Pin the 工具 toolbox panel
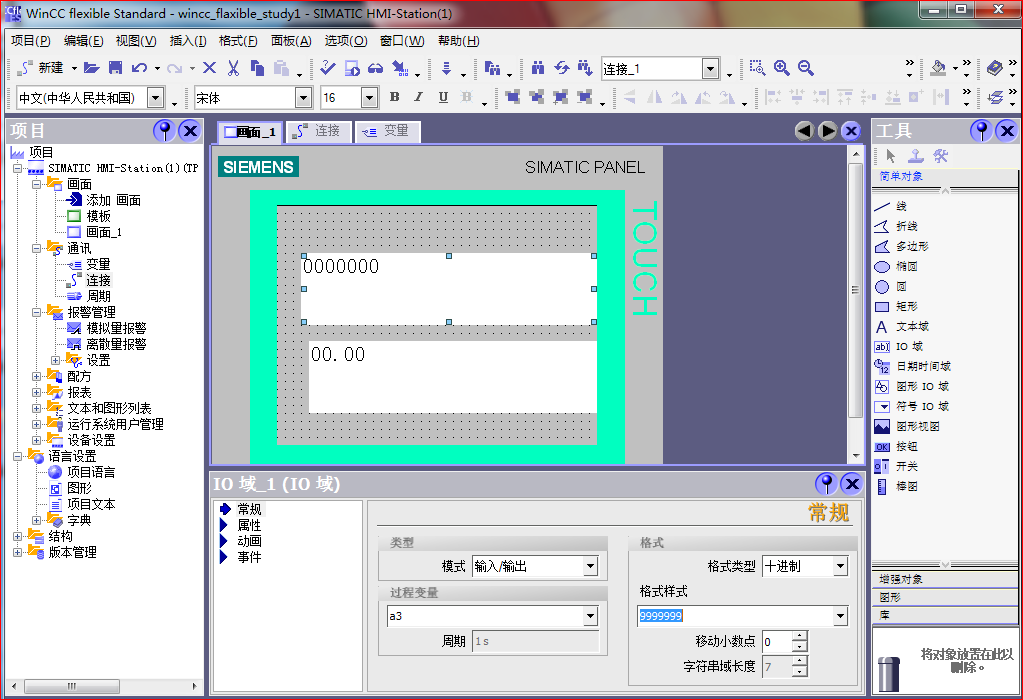This screenshot has height=700, width=1023. 981,131
